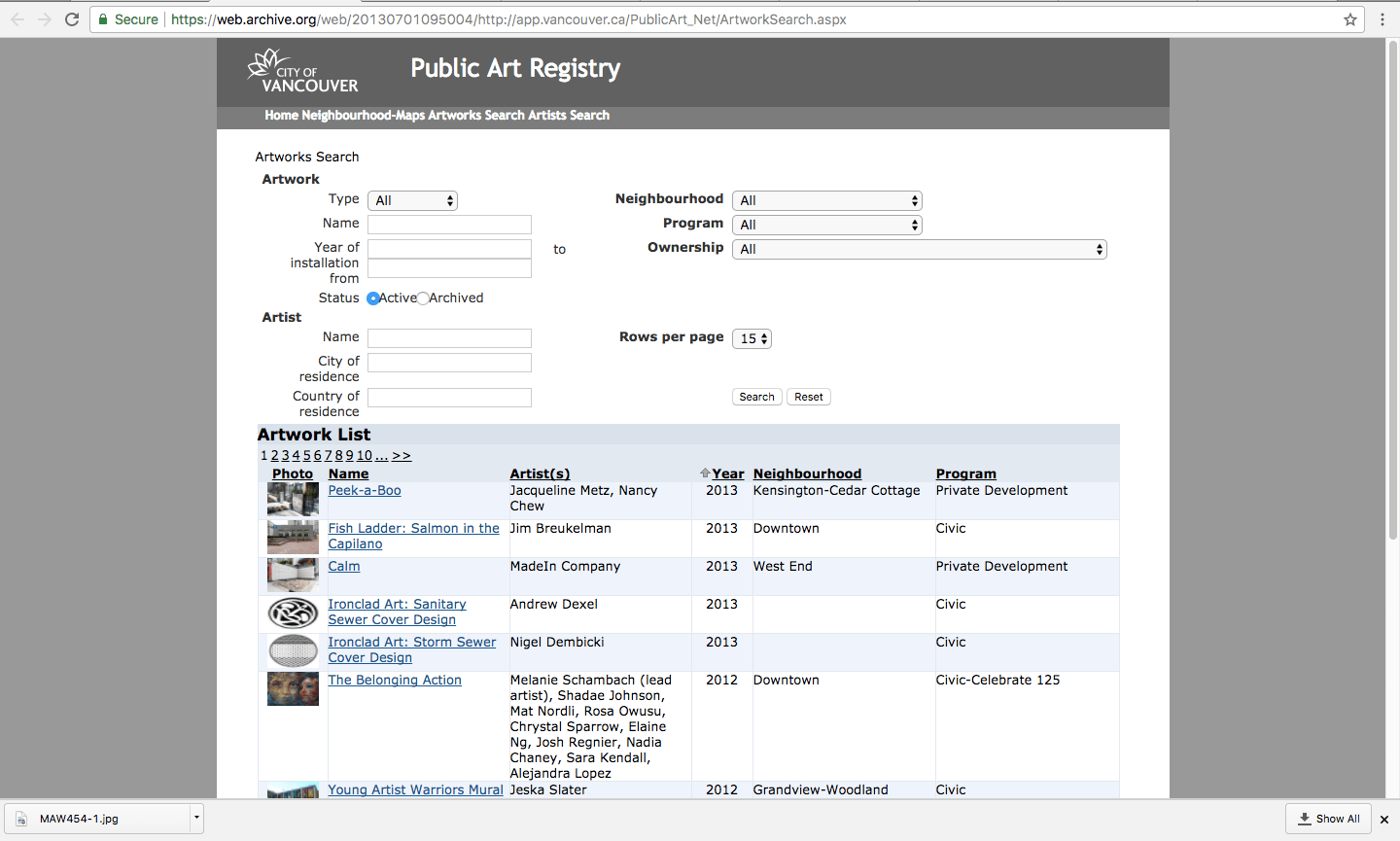Click the Peek-a-Boo artwork thumbnail

[293, 500]
